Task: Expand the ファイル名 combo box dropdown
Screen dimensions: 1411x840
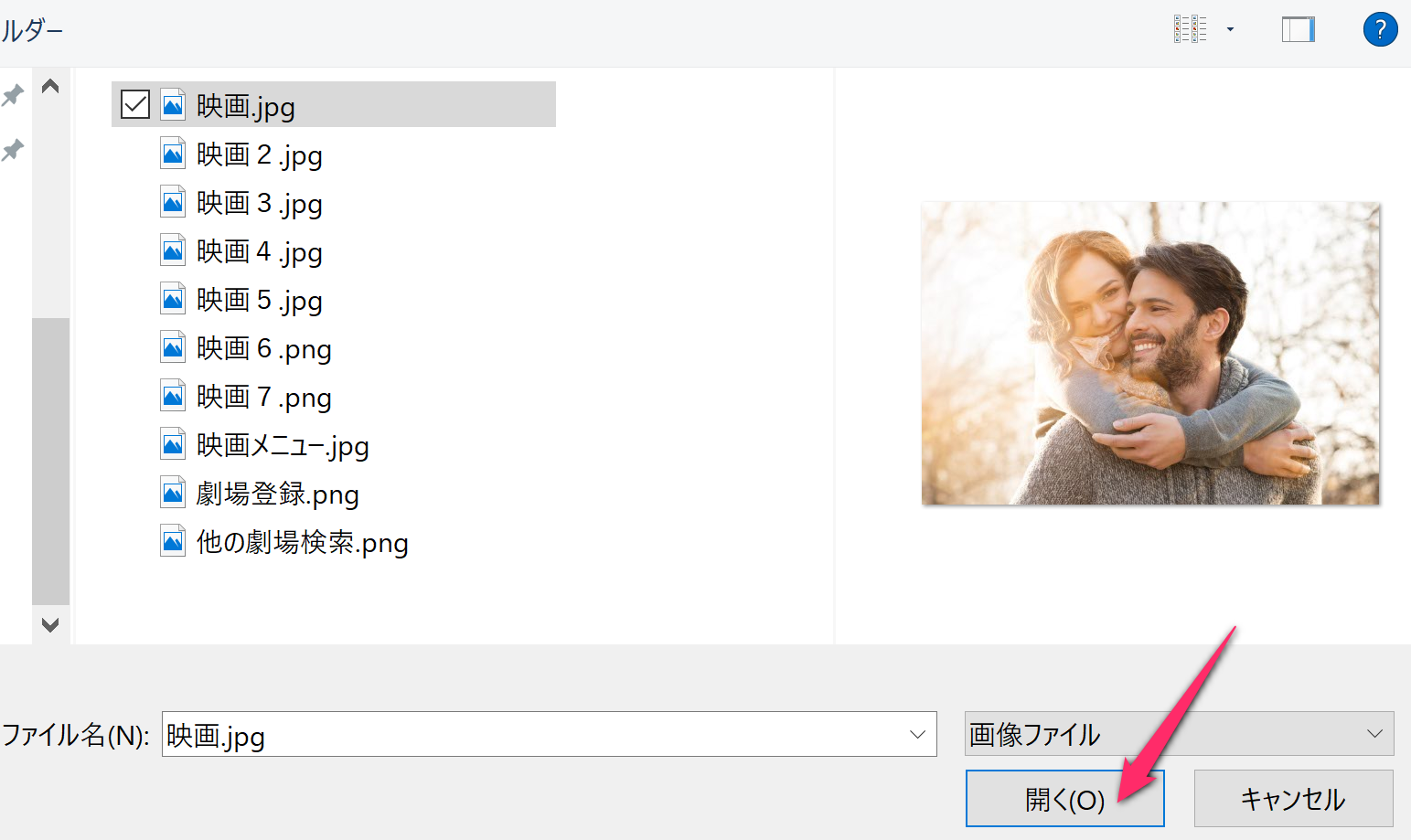Action: (x=917, y=734)
